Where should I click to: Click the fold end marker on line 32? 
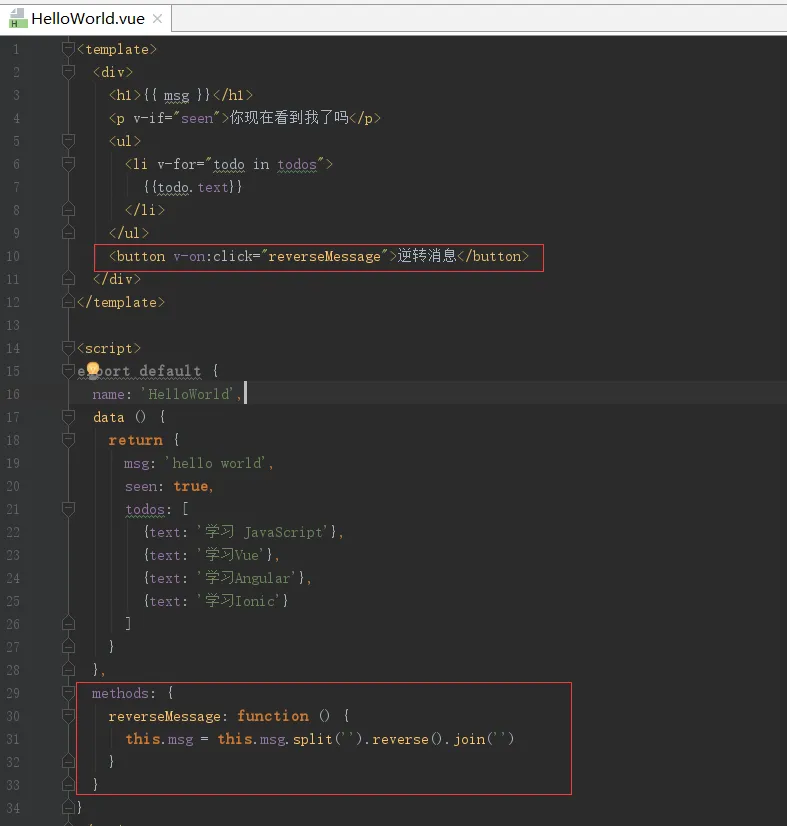click(68, 762)
